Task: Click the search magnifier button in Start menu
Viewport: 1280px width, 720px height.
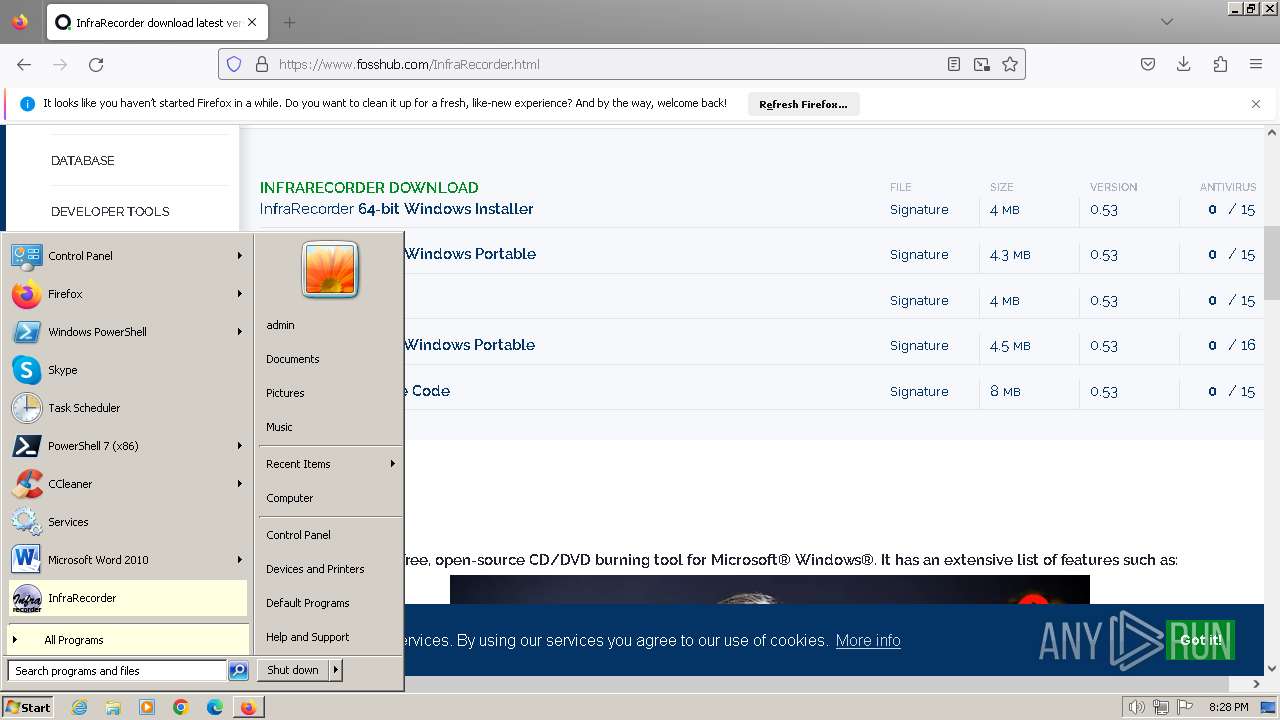Action: (238, 671)
